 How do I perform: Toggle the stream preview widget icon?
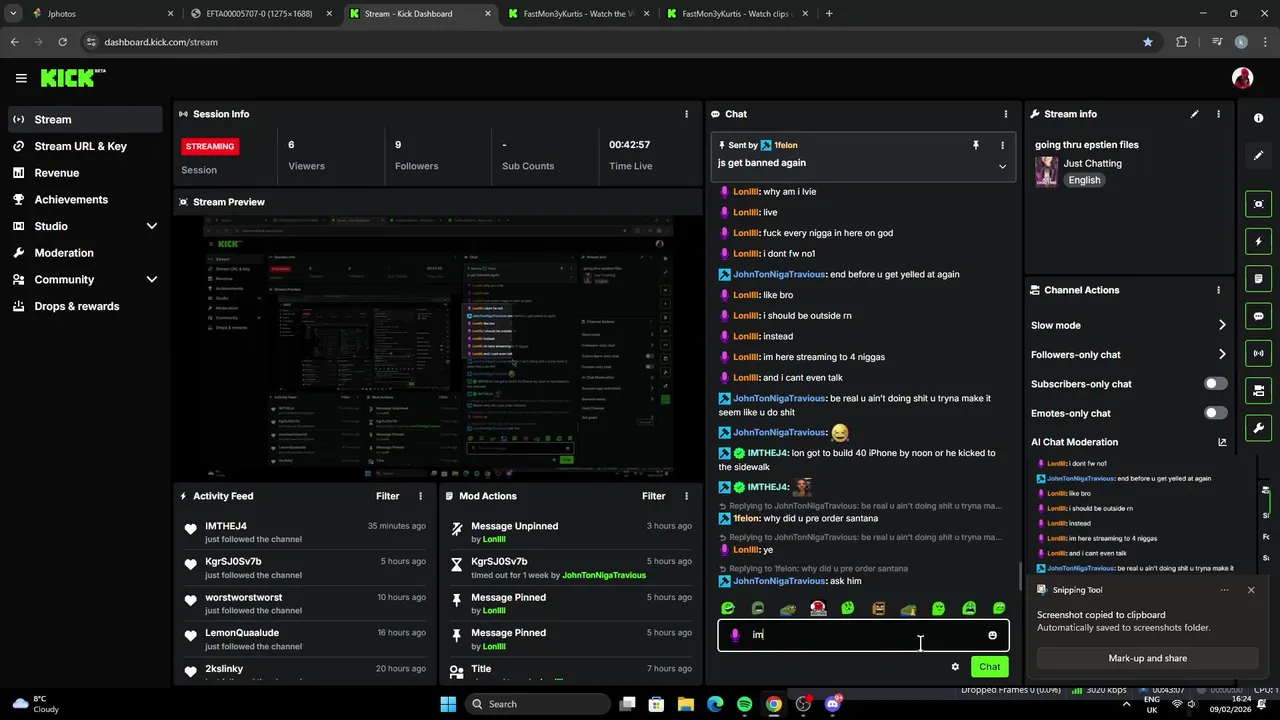(x=1259, y=204)
